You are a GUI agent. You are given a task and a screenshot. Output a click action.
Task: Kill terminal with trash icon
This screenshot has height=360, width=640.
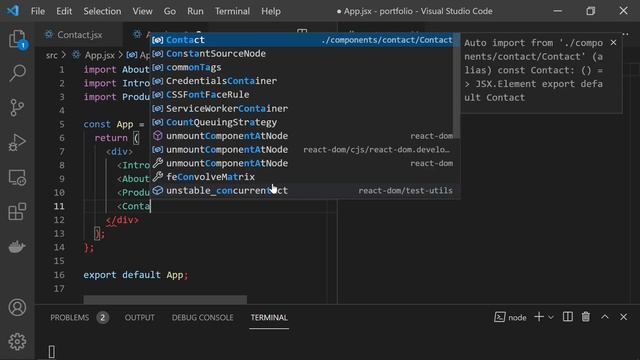tap(586, 317)
